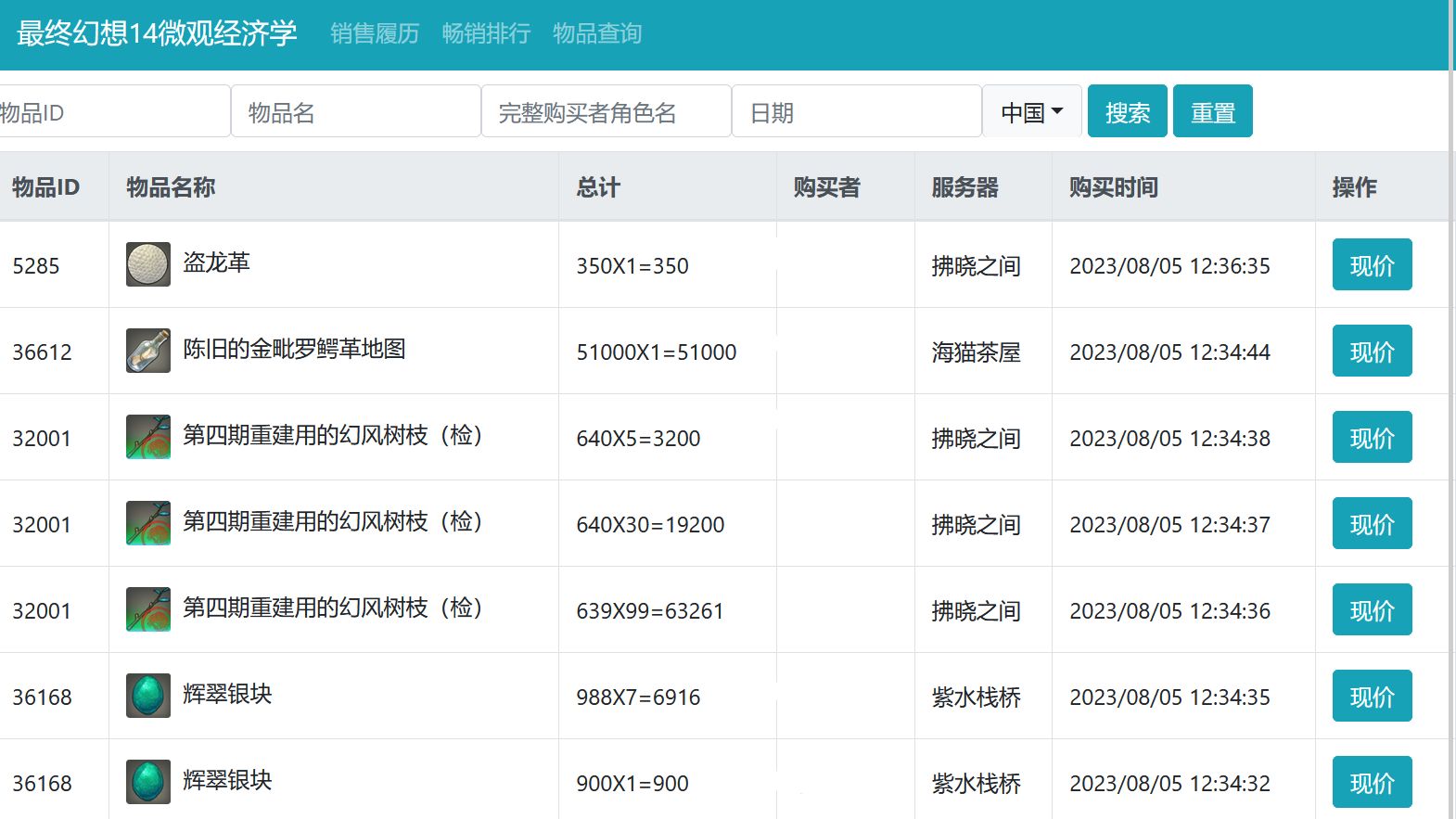Click total 988X7=6916
1456x819 pixels.
[x=638, y=697]
